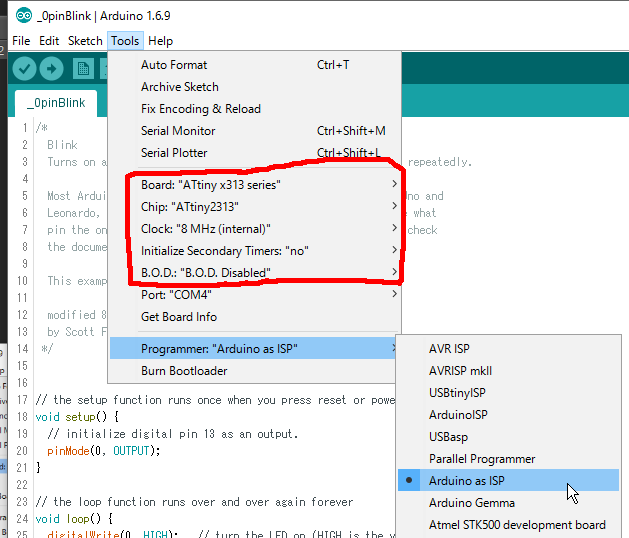This screenshot has height=538, width=629.
Task: Choose Archive Sketch menu entry
Action: click(x=255, y=87)
